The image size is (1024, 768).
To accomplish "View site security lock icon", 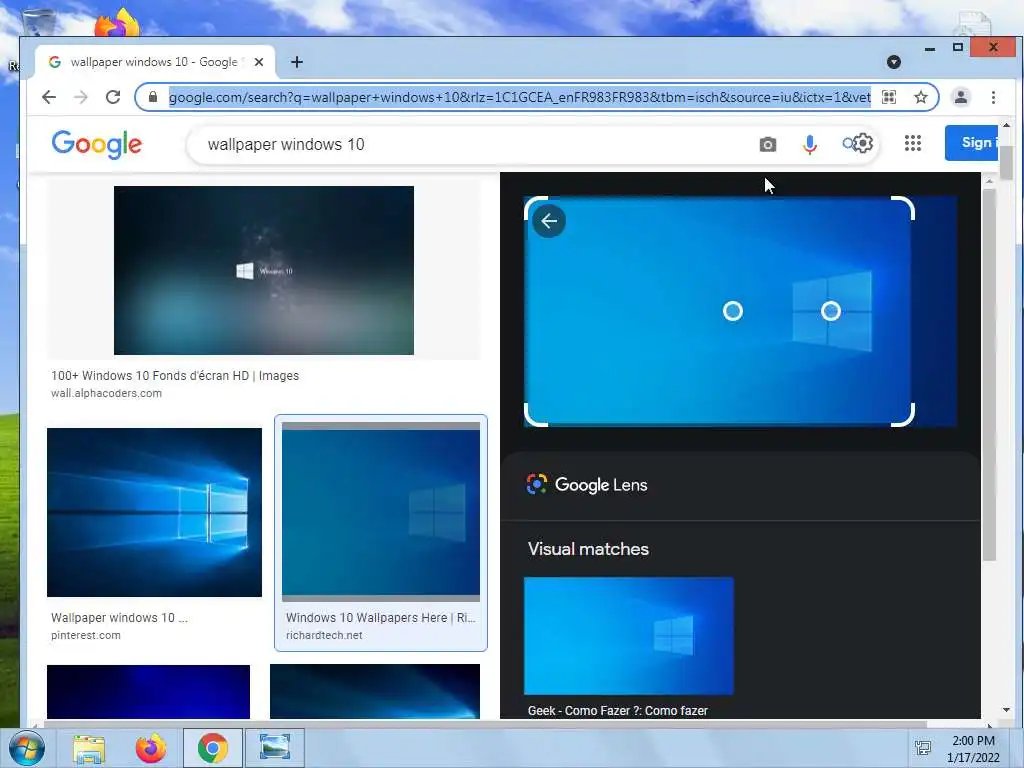I will (x=153, y=97).
